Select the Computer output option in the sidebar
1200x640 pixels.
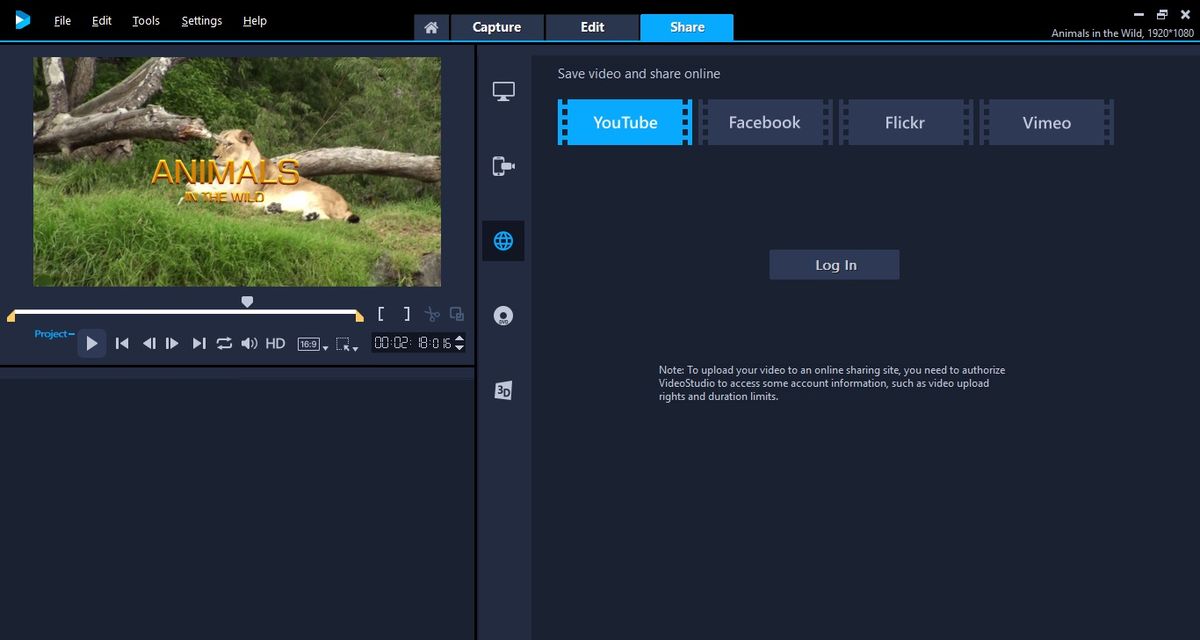pos(503,90)
